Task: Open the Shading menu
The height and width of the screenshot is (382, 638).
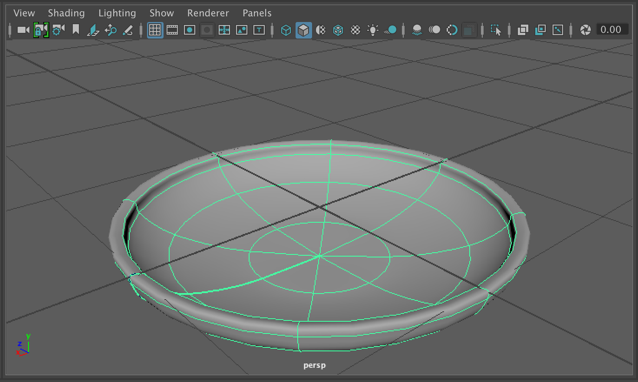Action: 66,13
